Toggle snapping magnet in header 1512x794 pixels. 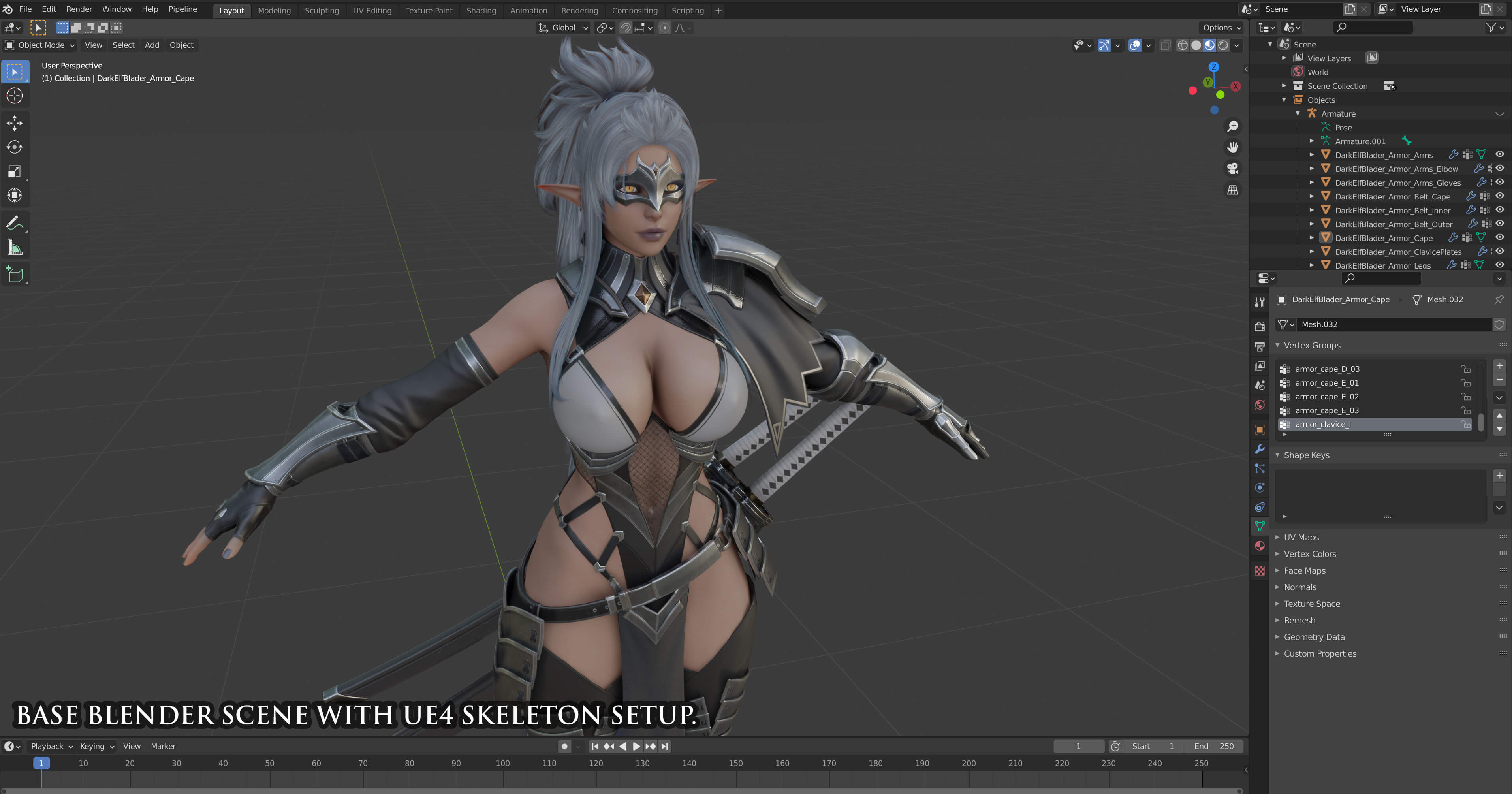[626, 28]
